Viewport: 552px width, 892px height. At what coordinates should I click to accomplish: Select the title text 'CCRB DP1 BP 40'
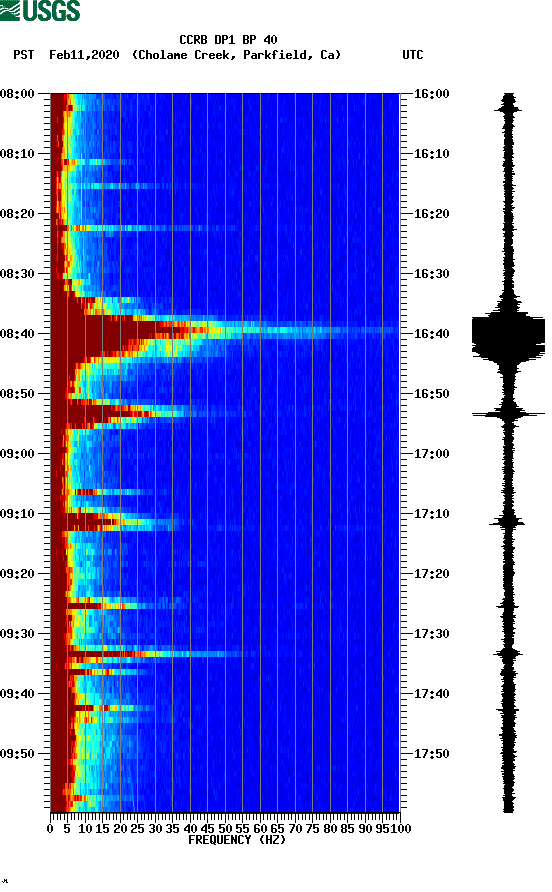coord(228,40)
